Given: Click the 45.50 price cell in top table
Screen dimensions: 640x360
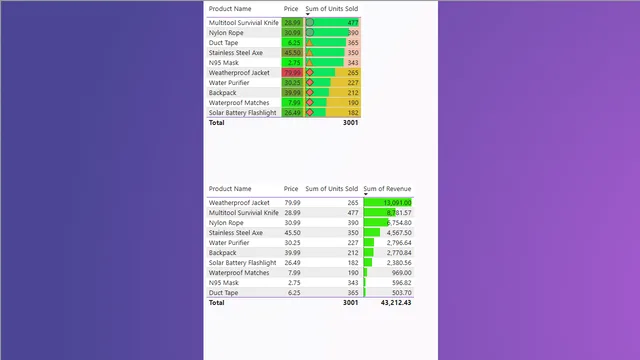Looking at the screenshot, I should coord(292,53).
